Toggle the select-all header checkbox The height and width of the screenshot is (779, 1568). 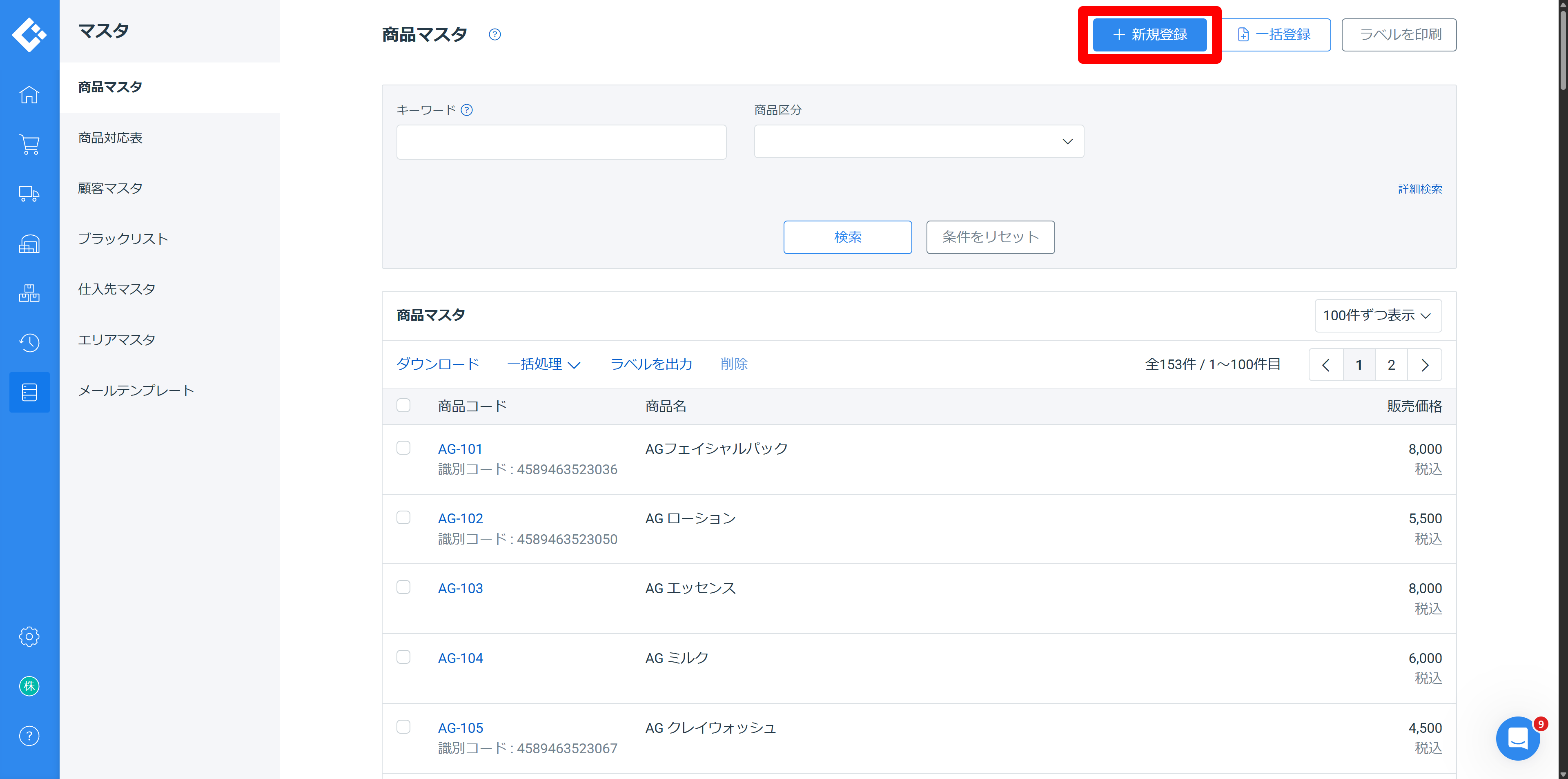click(403, 406)
